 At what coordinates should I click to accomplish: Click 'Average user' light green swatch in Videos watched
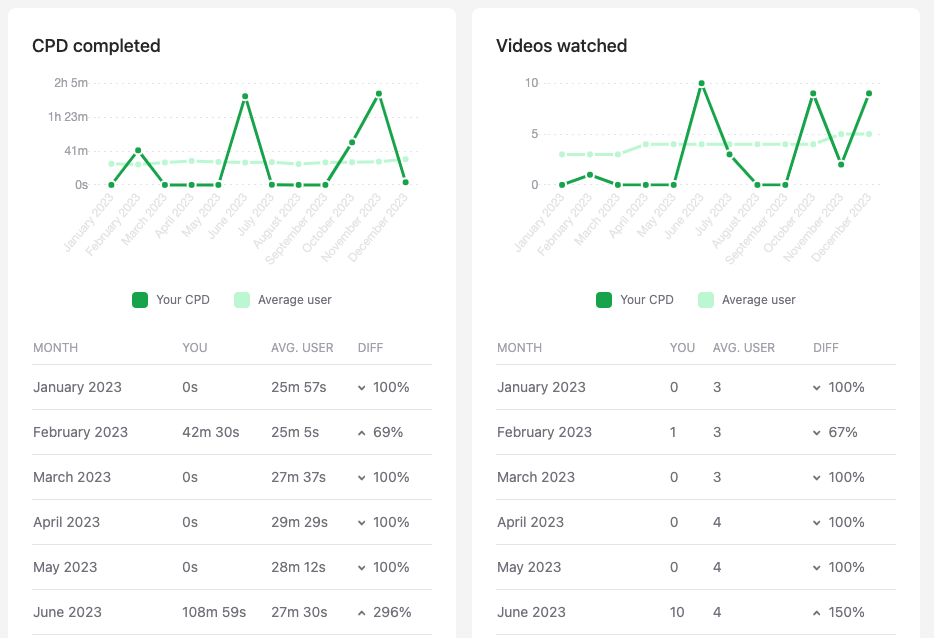tap(706, 300)
